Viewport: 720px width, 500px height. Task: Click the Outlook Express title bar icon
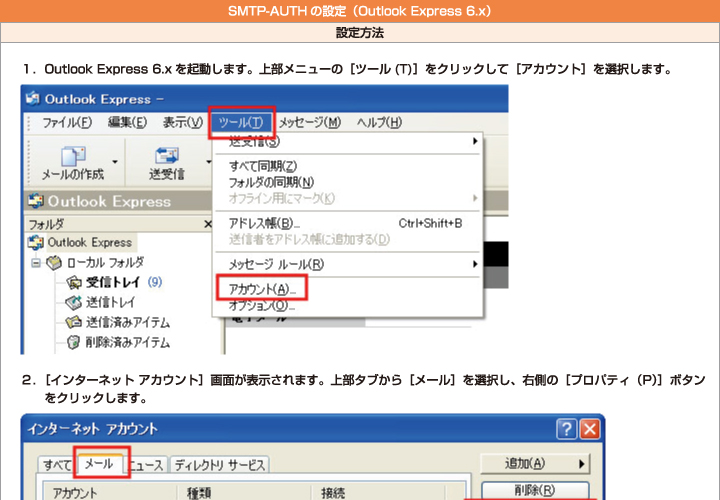[33, 98]
